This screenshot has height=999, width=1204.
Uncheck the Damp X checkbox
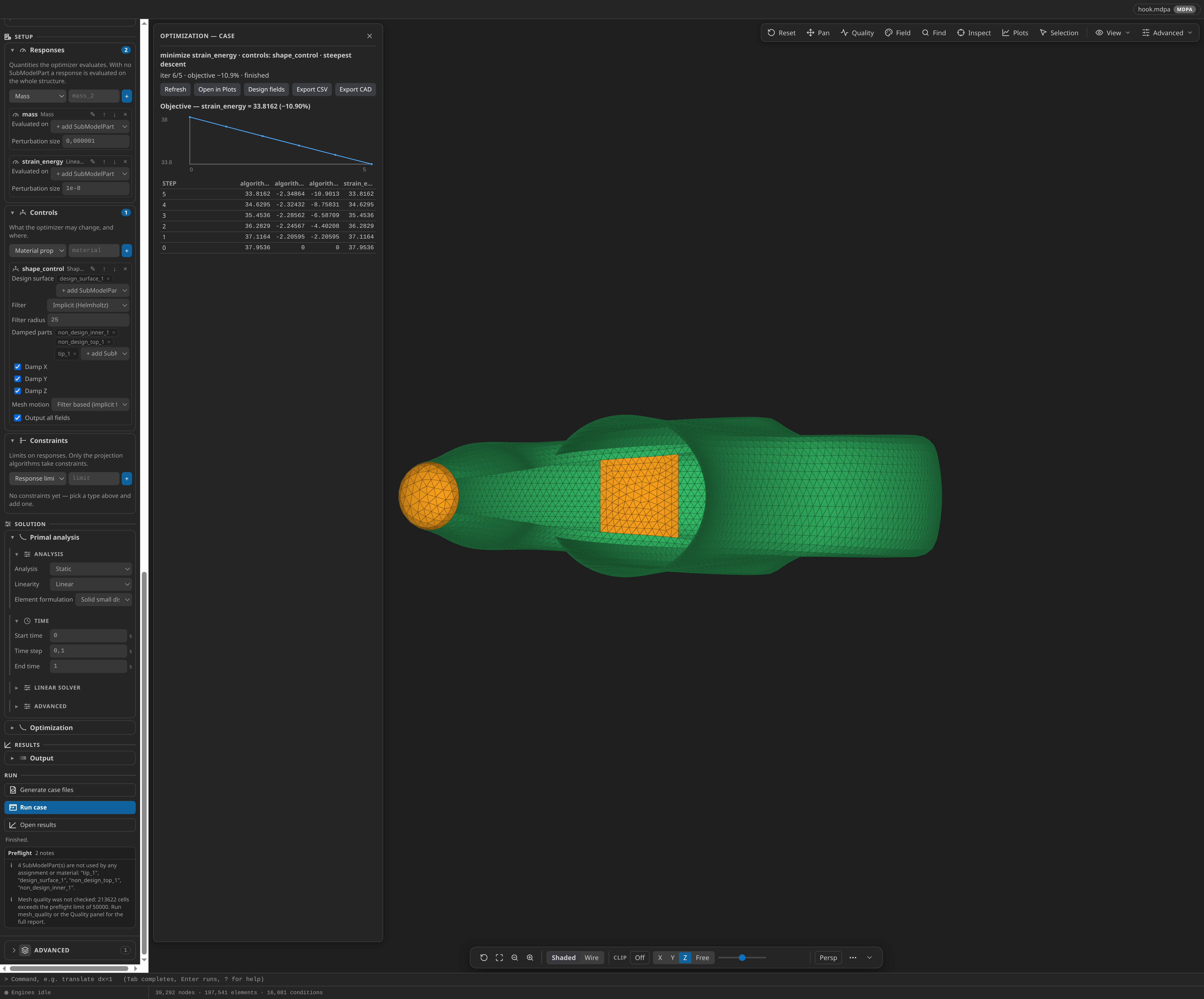click(18, 367)
